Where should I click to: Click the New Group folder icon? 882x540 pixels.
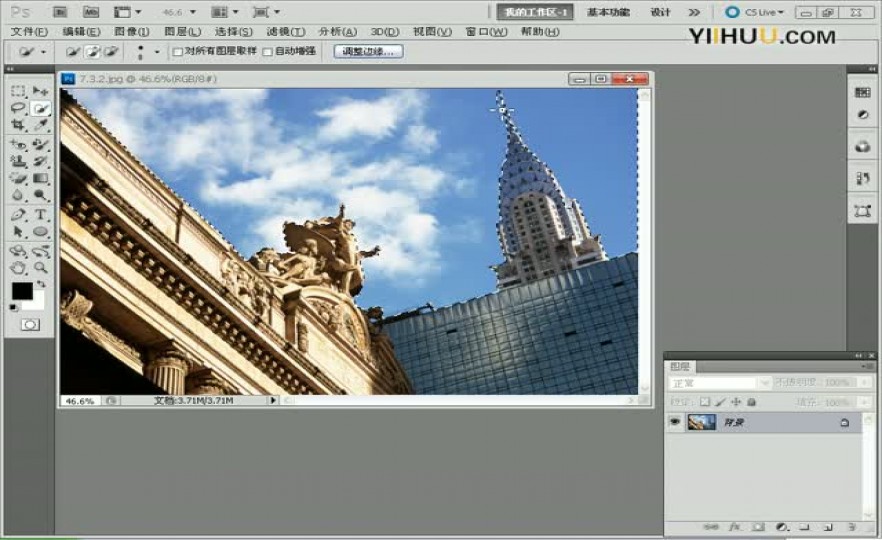click(805, 527)
